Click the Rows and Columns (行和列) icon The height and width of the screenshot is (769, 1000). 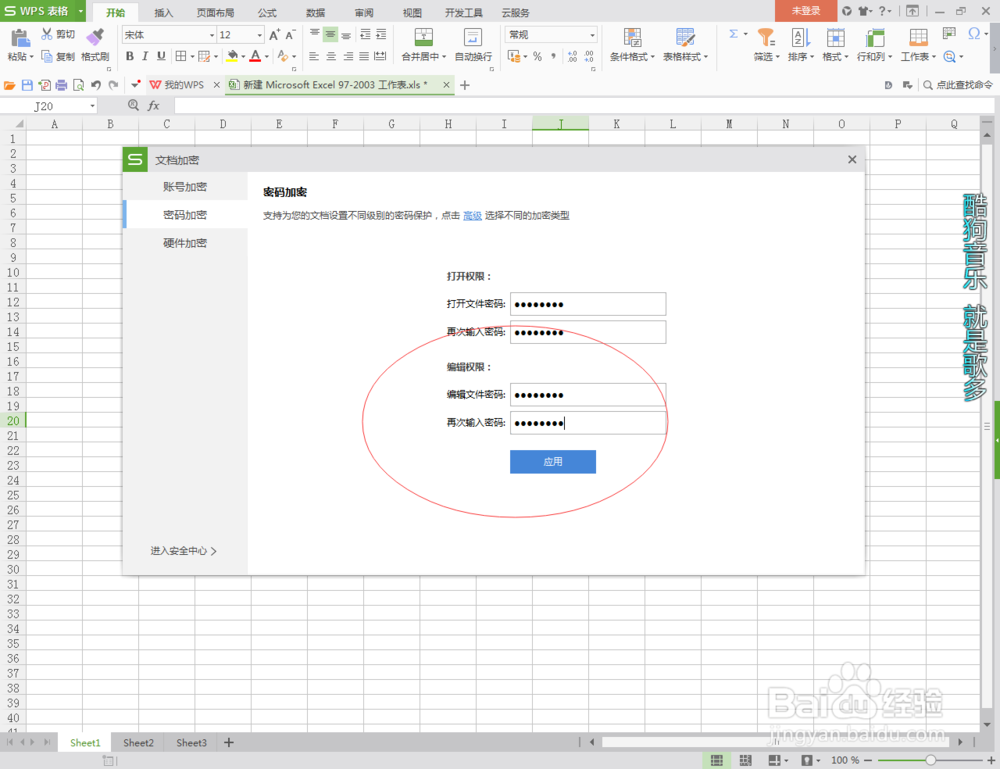(874, 38)
